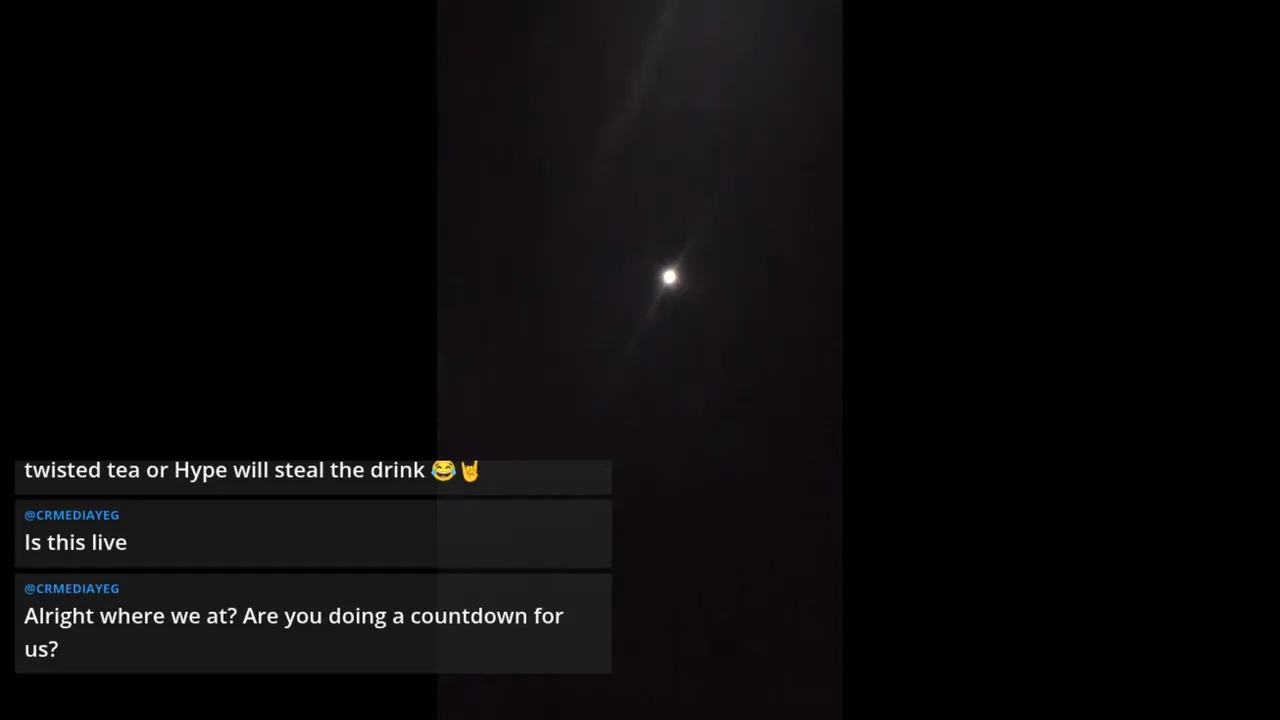Open the @CRMEDIAYEG username above "Alright where we at?"

pyautogui.click(x=71, y=588)
